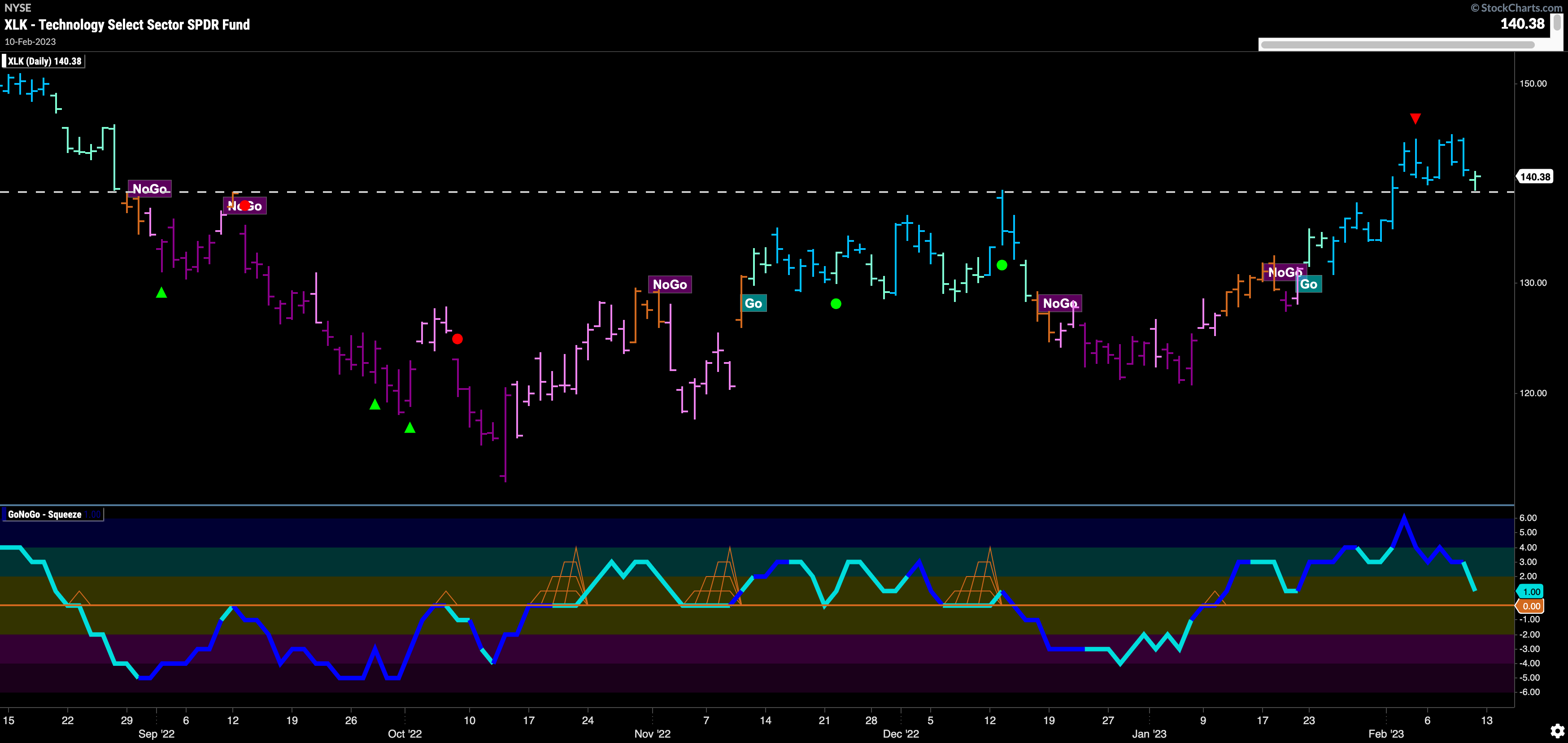The width and height of the screenshot is (1568, 743).
Task: Click the small vertical scrollbar thumb
Action: (x=1557, y=22)
